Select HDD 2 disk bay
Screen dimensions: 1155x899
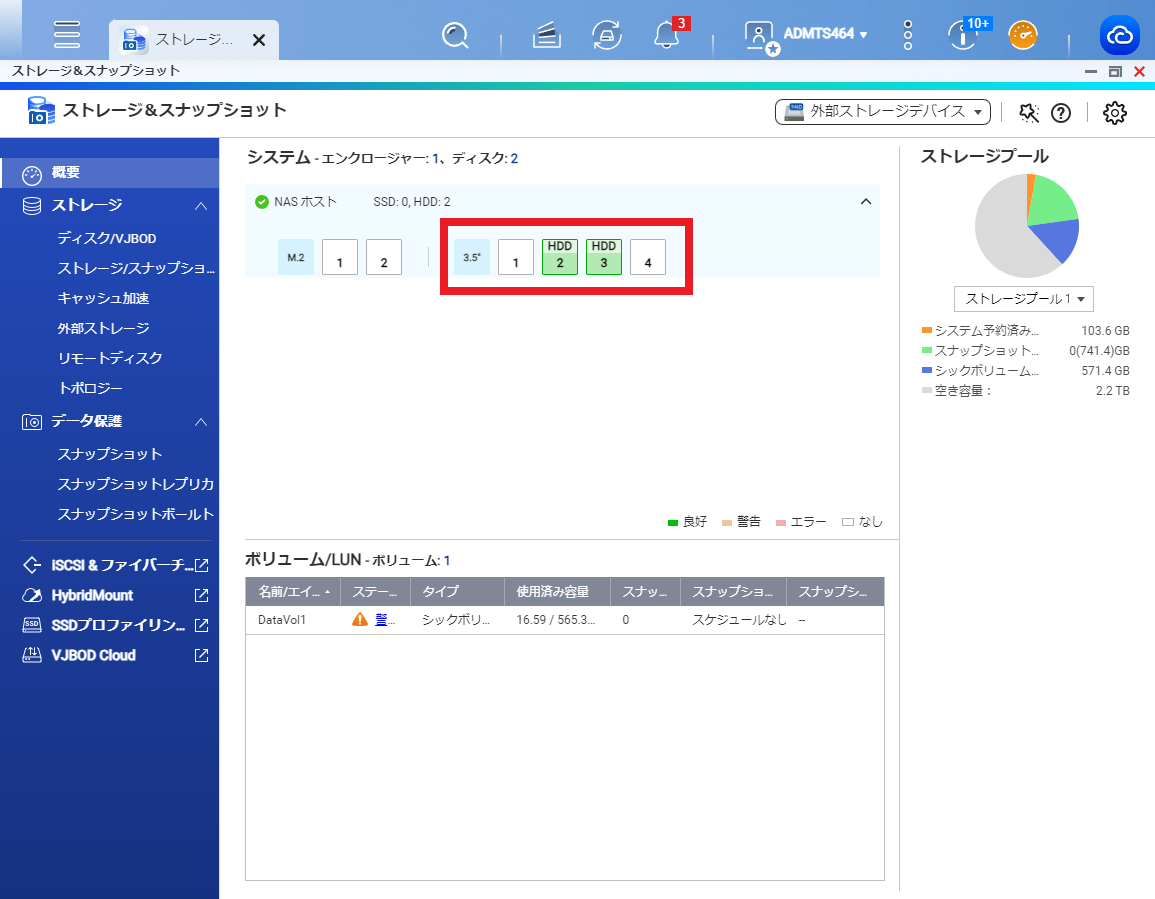pyautogui.click(x=560, y=257)
